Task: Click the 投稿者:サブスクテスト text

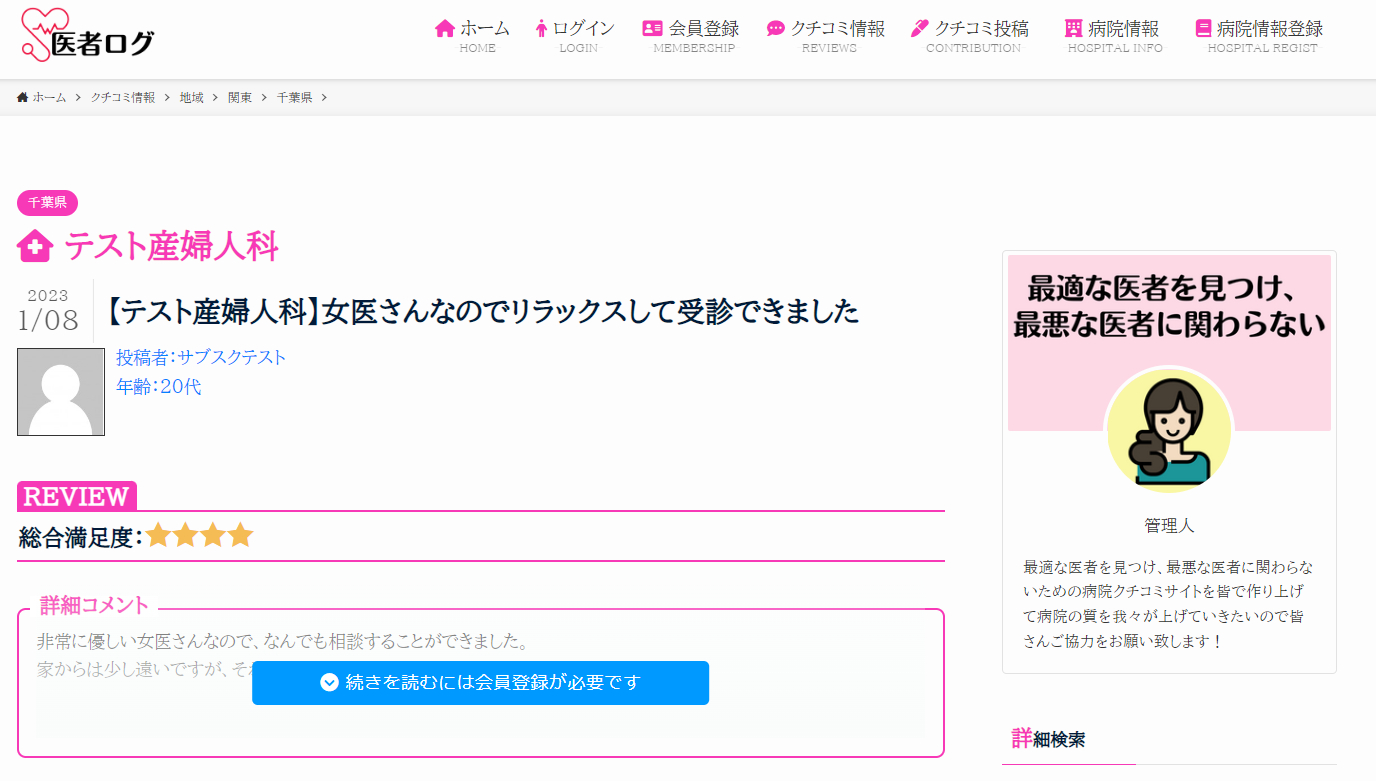Action: pos(201,357)
